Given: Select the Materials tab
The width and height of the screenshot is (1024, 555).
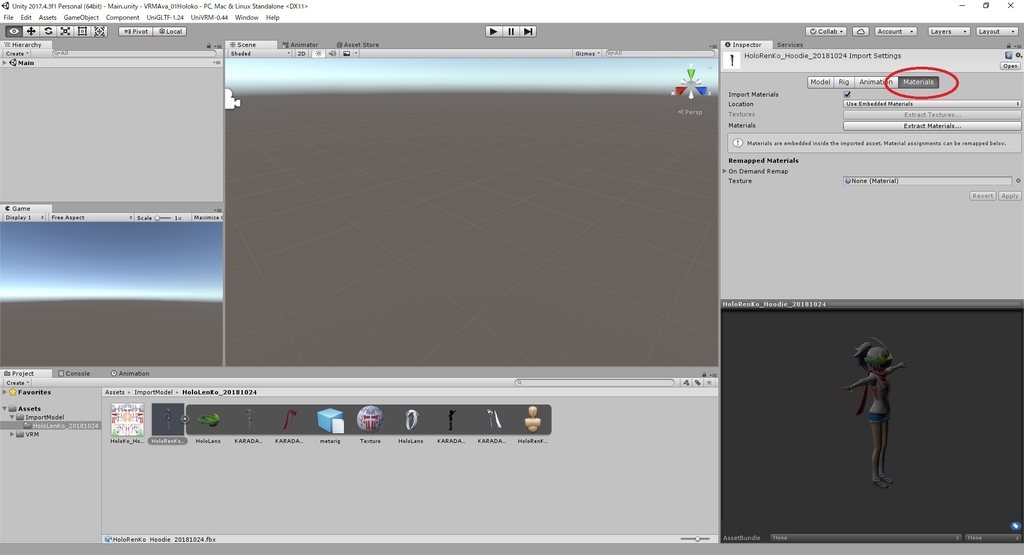Looking at the screenshot, I should pos(918,82).
